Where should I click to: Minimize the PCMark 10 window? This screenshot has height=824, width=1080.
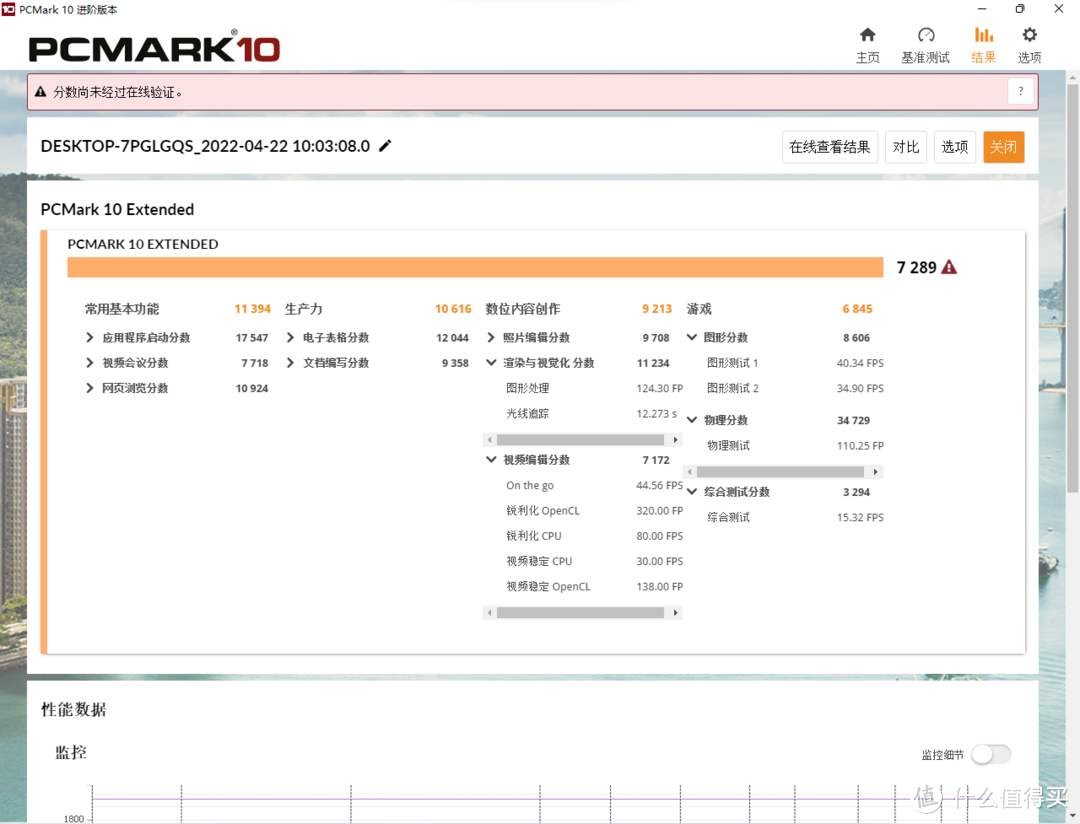pyautogui.click(x=982, y=9)
